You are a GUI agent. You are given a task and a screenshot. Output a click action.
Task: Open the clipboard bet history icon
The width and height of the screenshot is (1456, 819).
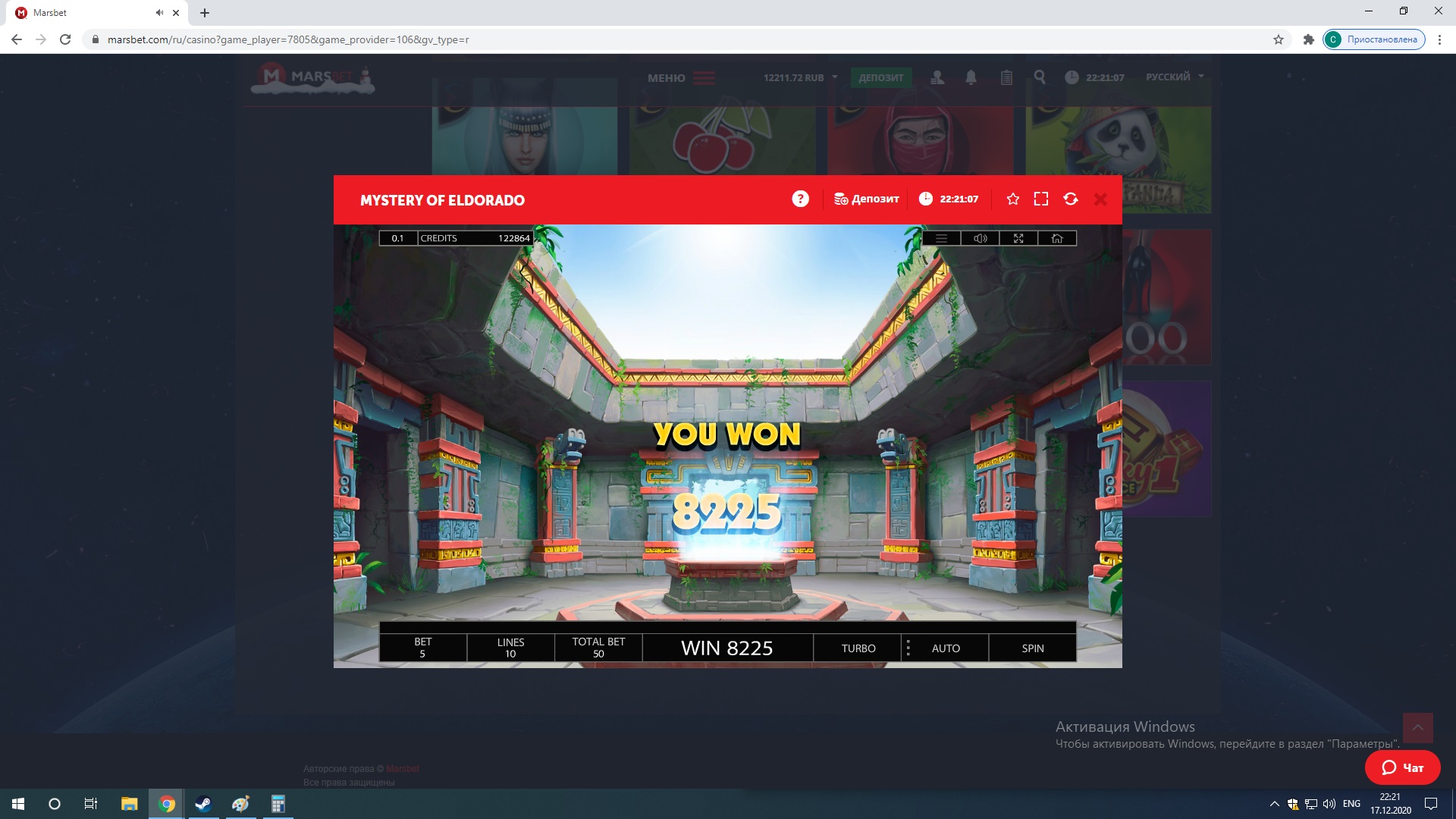pos(1006,77)
